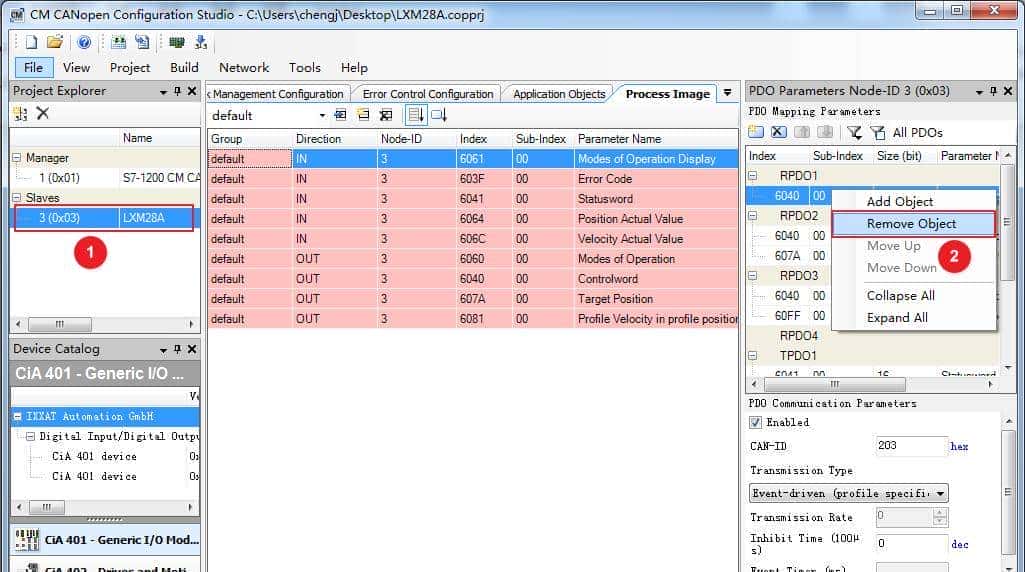Click the green circuit board toolbar icon

coord(177,42)
